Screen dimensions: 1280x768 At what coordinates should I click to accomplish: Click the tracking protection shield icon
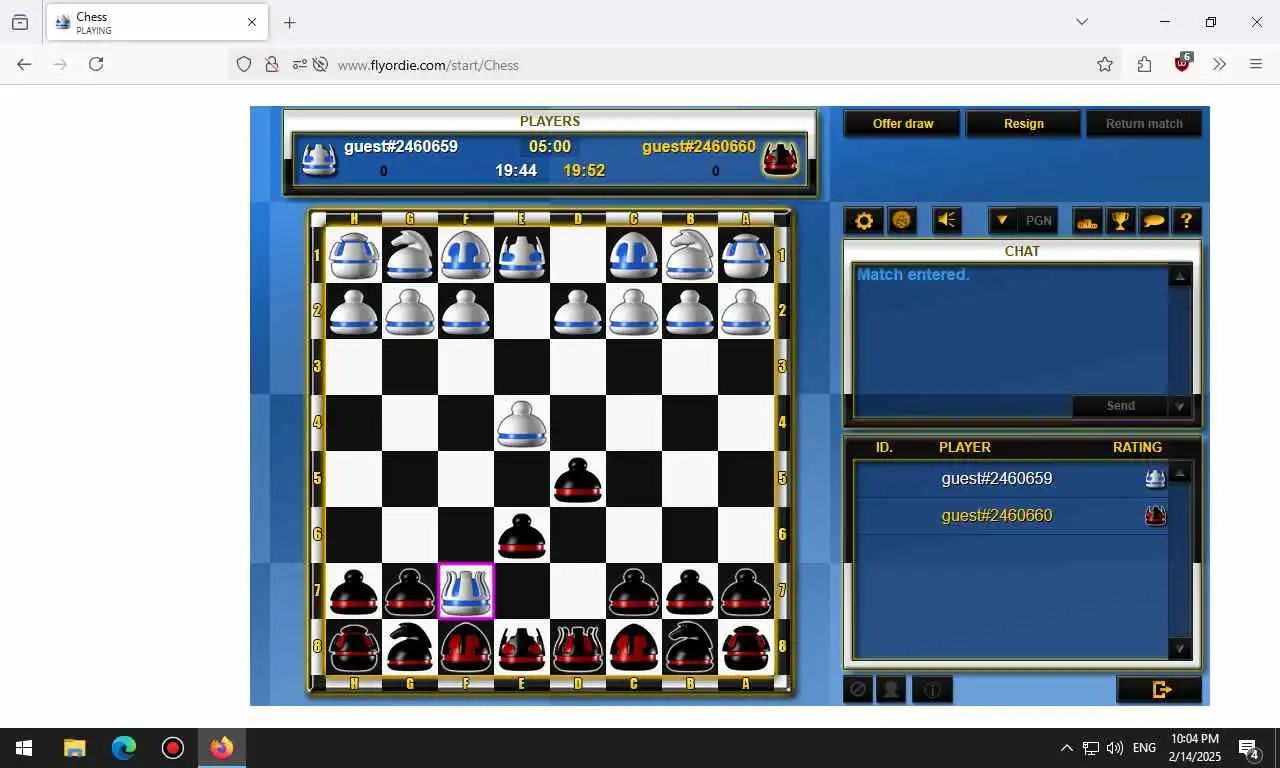[244, 64]
